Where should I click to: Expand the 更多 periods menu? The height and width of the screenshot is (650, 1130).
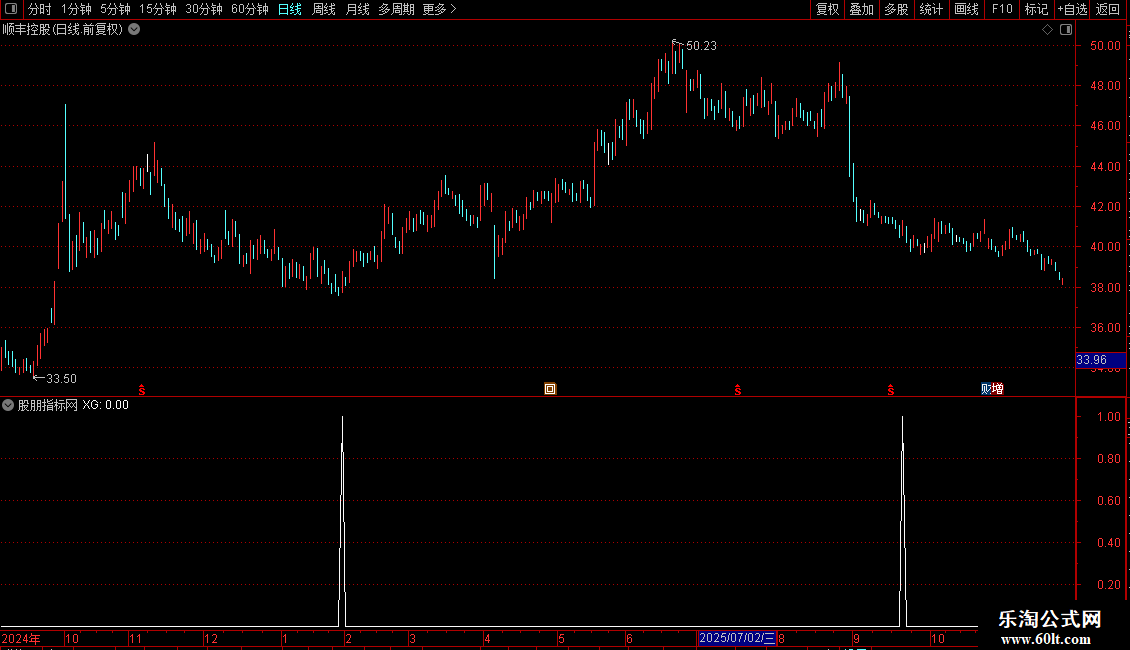pos(439,9)
